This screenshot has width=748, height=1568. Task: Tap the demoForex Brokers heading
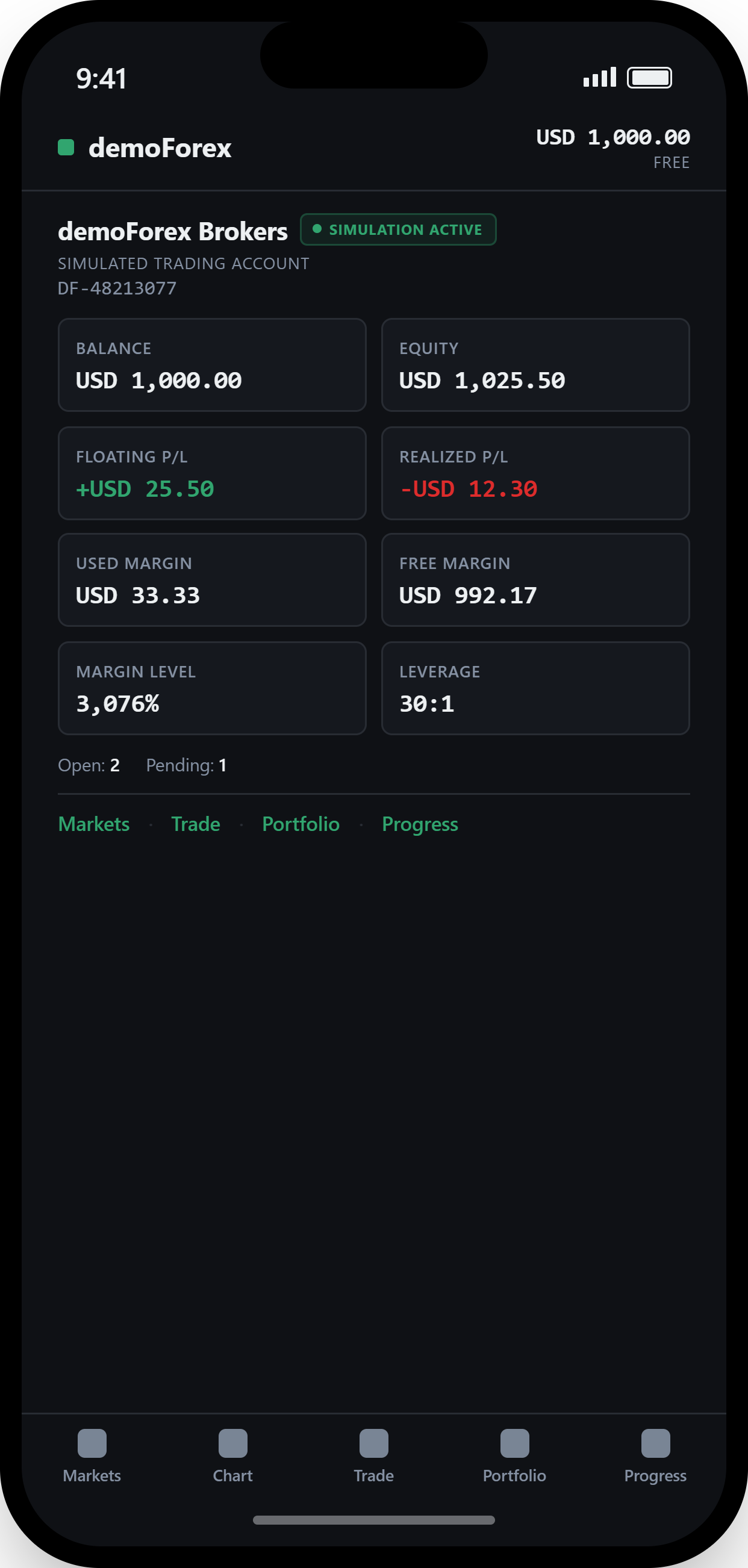[x=173, y=231]
